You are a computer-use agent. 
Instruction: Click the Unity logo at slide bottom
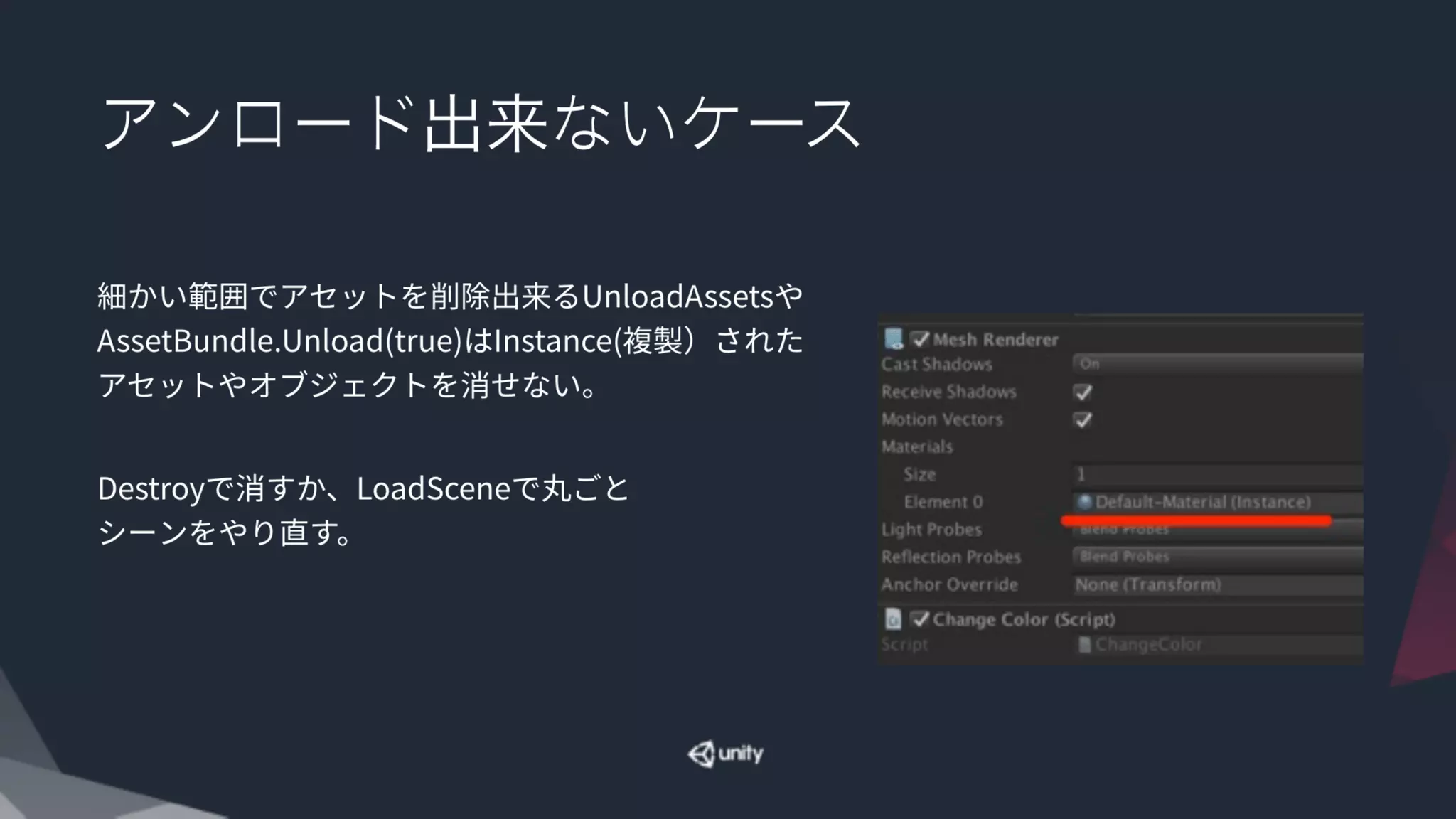tap(726, 754)
